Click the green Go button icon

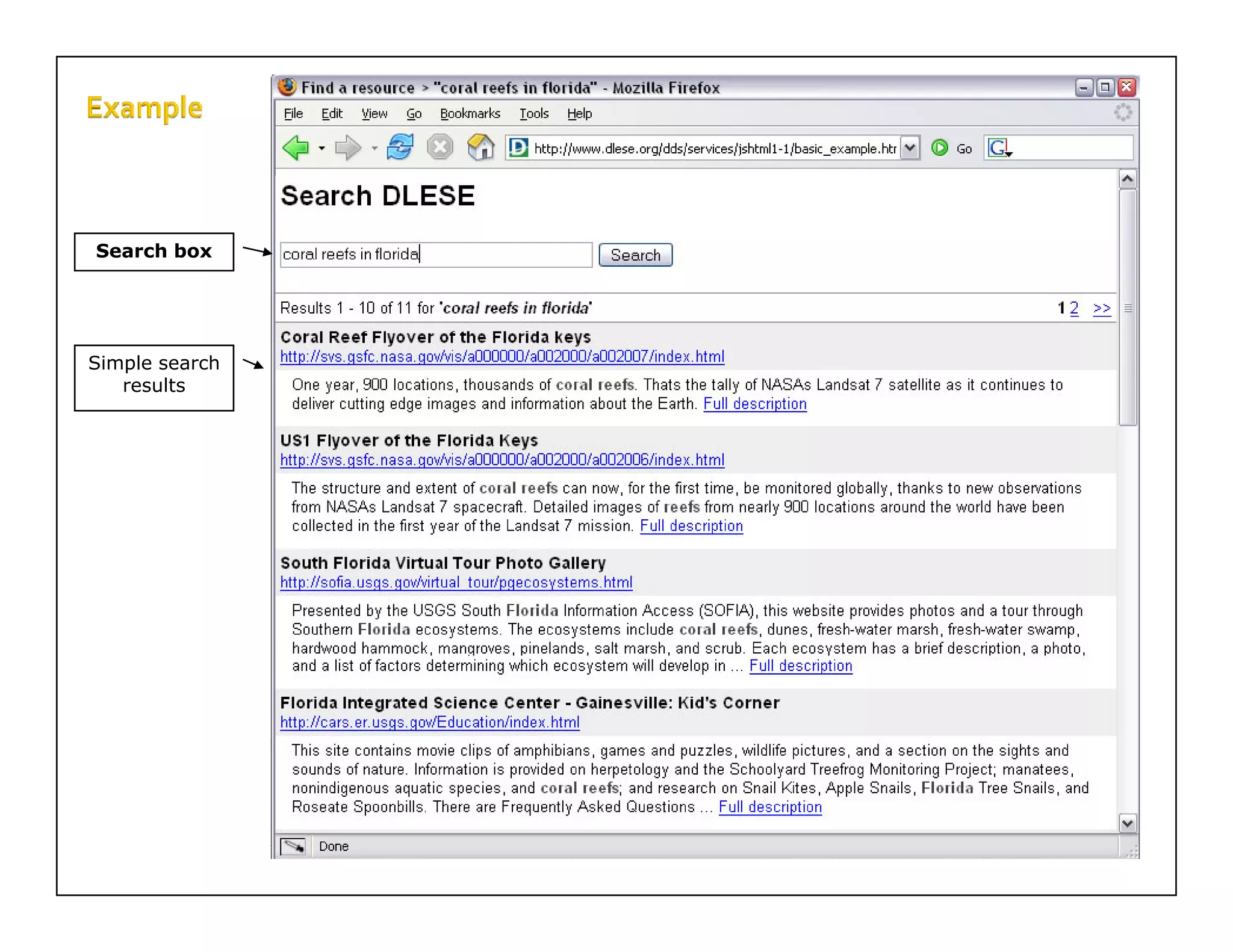[x=939, y=148]
